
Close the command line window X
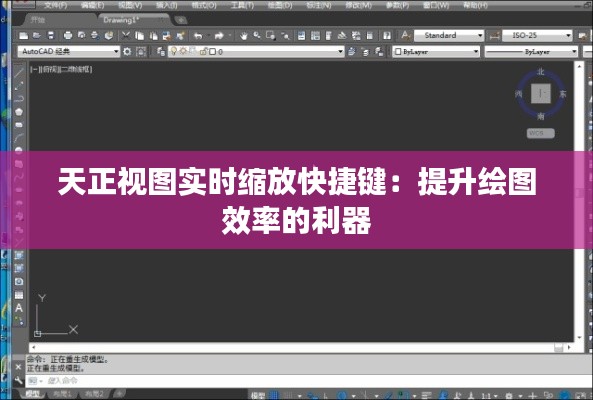point(18,367)
